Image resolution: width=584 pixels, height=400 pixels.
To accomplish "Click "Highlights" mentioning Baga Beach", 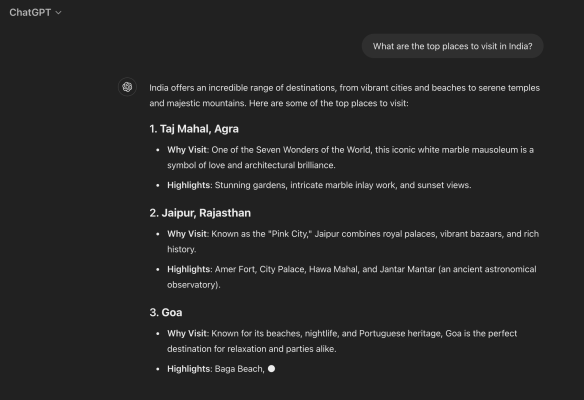I will tap(189, 369).
